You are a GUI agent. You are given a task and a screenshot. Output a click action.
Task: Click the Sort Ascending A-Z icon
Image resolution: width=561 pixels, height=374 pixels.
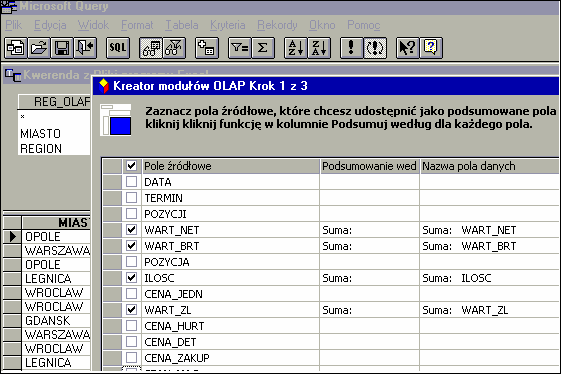[296, 48]
